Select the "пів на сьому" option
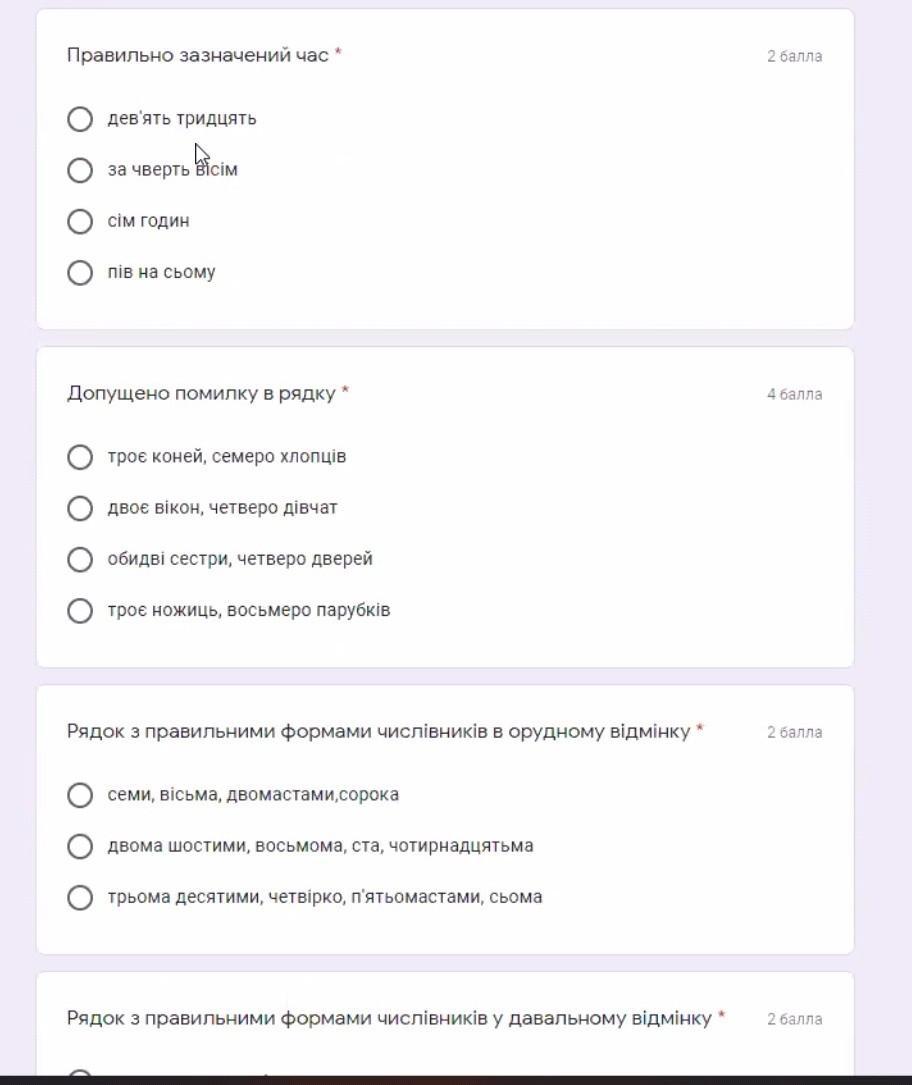Image resolution: width=912 pixels, height=1085 pixels. point(80,272)
